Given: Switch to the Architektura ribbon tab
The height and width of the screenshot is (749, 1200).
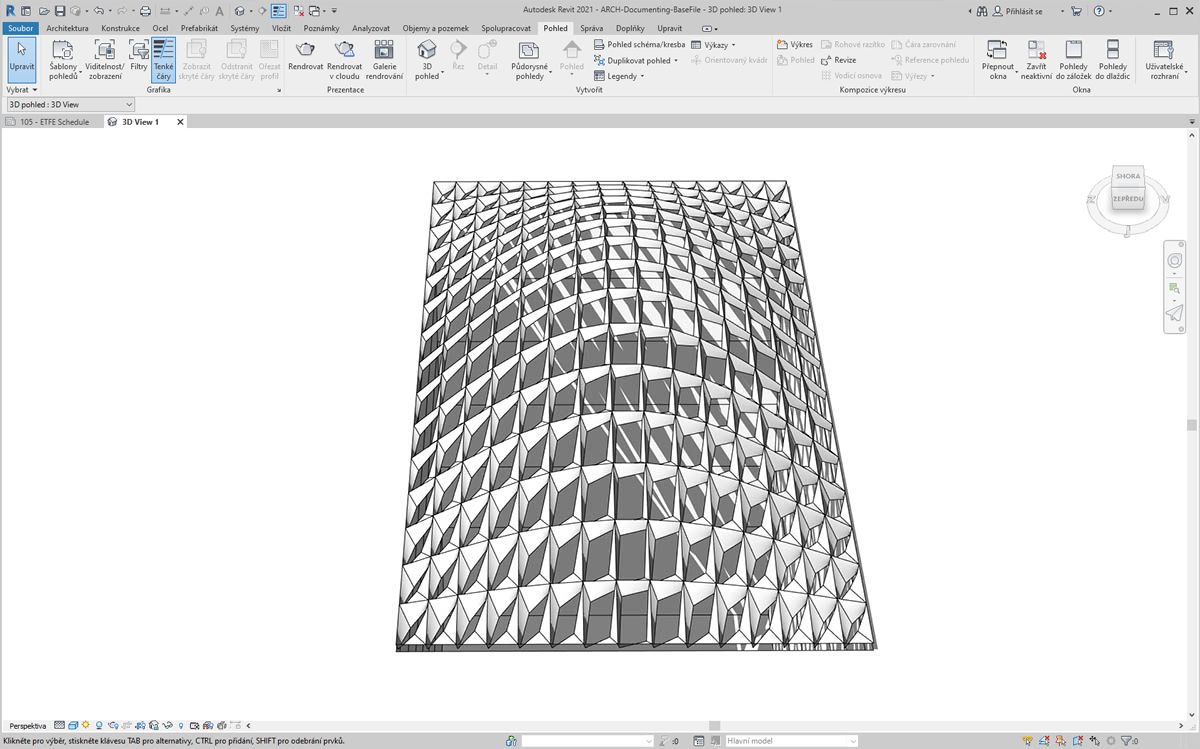Looking at the screenshot, I should (67, 28).
